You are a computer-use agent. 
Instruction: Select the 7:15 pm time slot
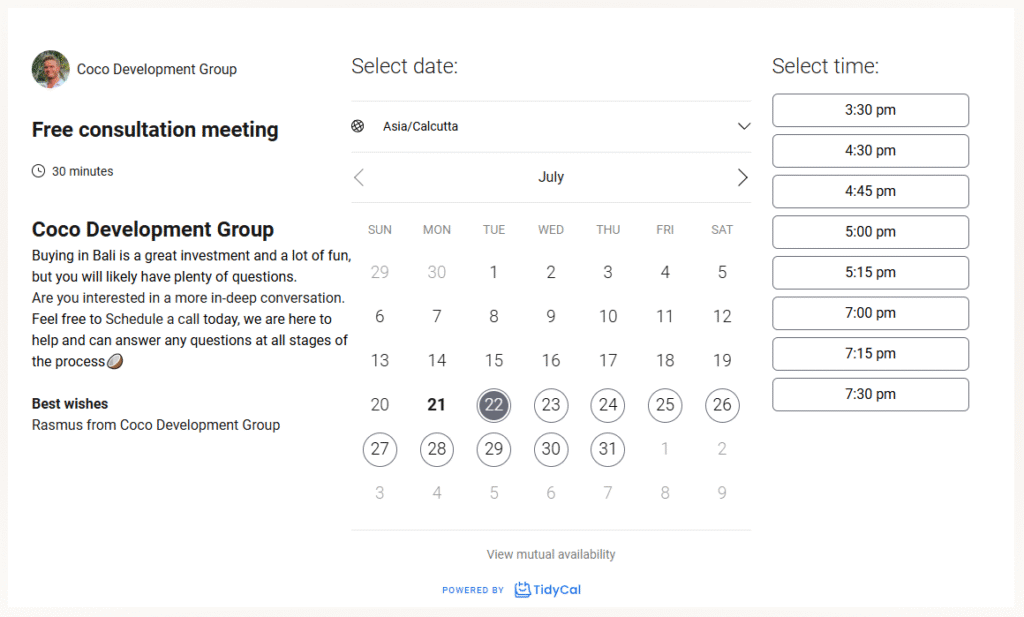[x=870, y=353]
